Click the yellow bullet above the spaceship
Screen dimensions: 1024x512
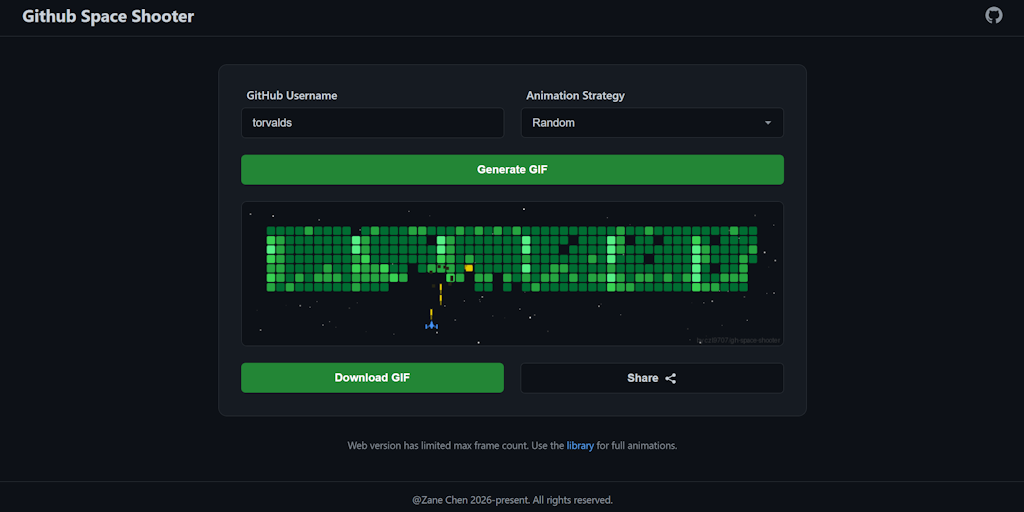pos(441,292)
